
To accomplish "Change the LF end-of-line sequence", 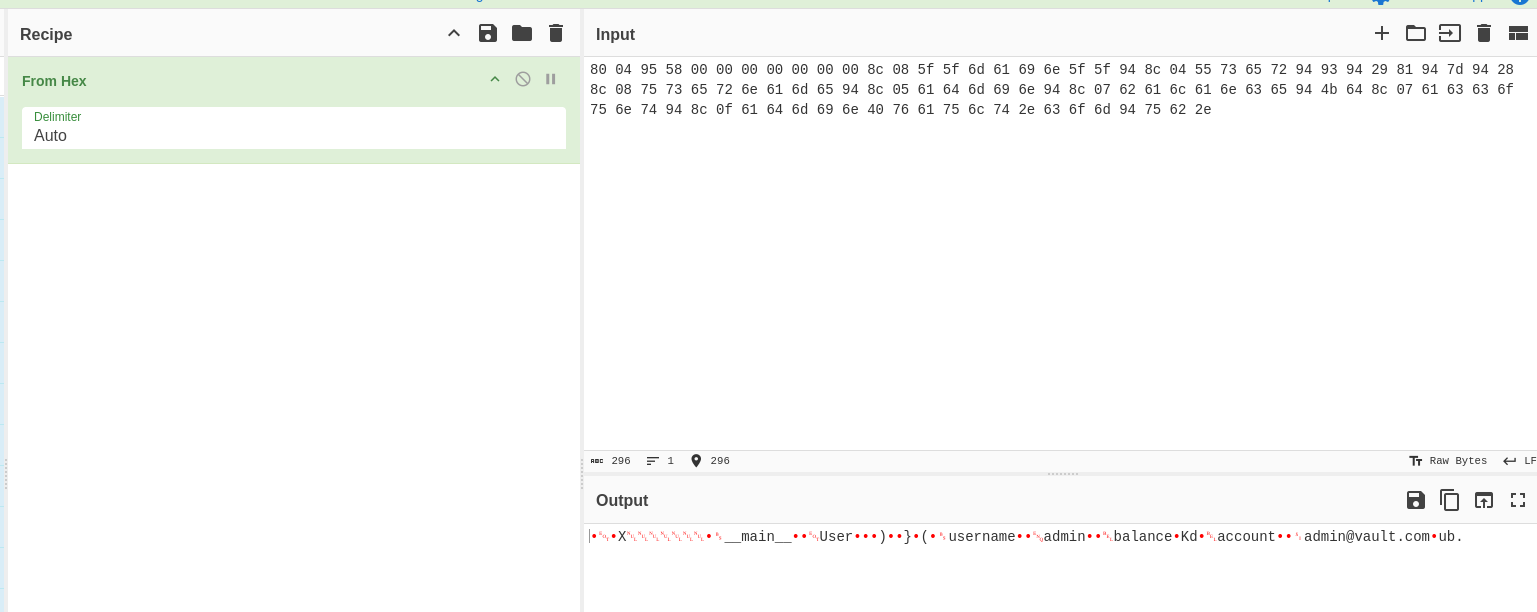I will (1520, 461).
